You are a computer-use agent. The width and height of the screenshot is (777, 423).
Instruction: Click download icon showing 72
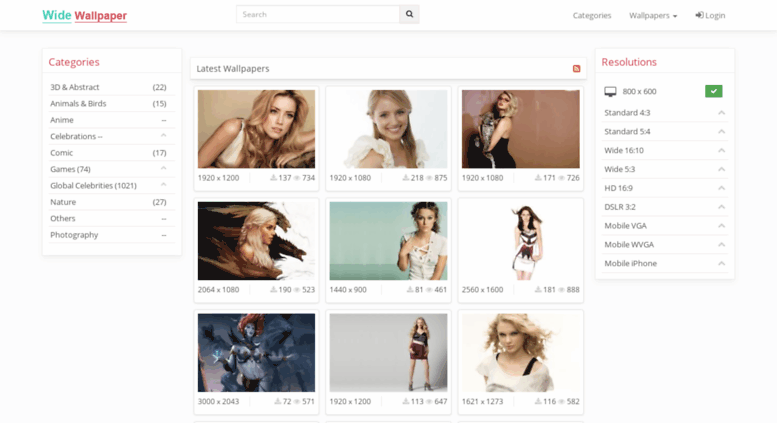(278, 401)
